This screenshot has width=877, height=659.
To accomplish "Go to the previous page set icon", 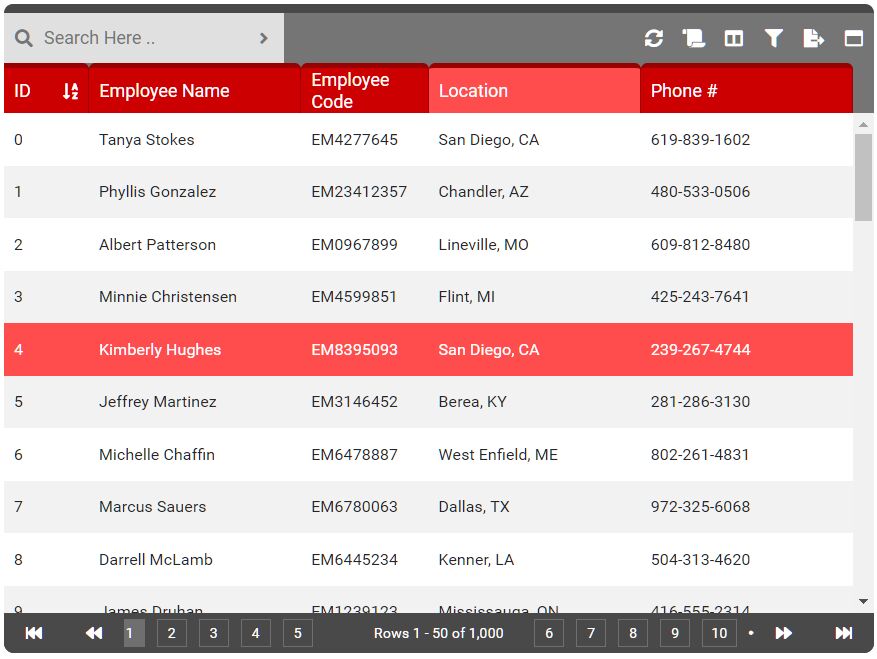I will (94, 633).
